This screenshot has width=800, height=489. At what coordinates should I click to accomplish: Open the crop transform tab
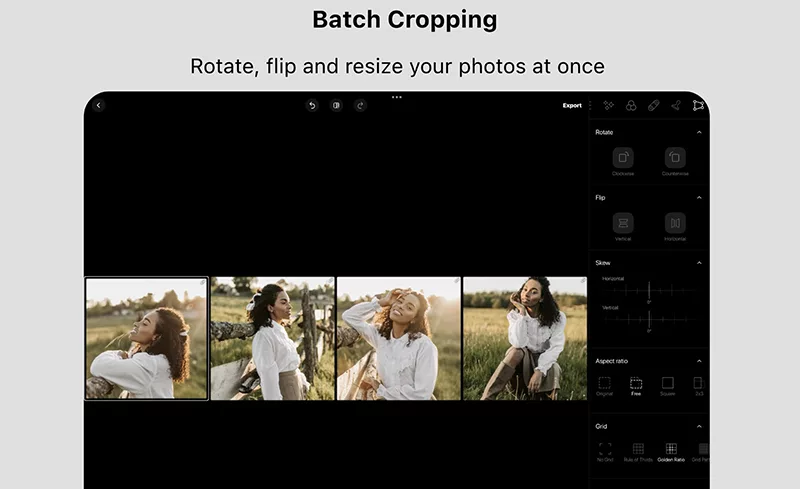tap(698, 106)
